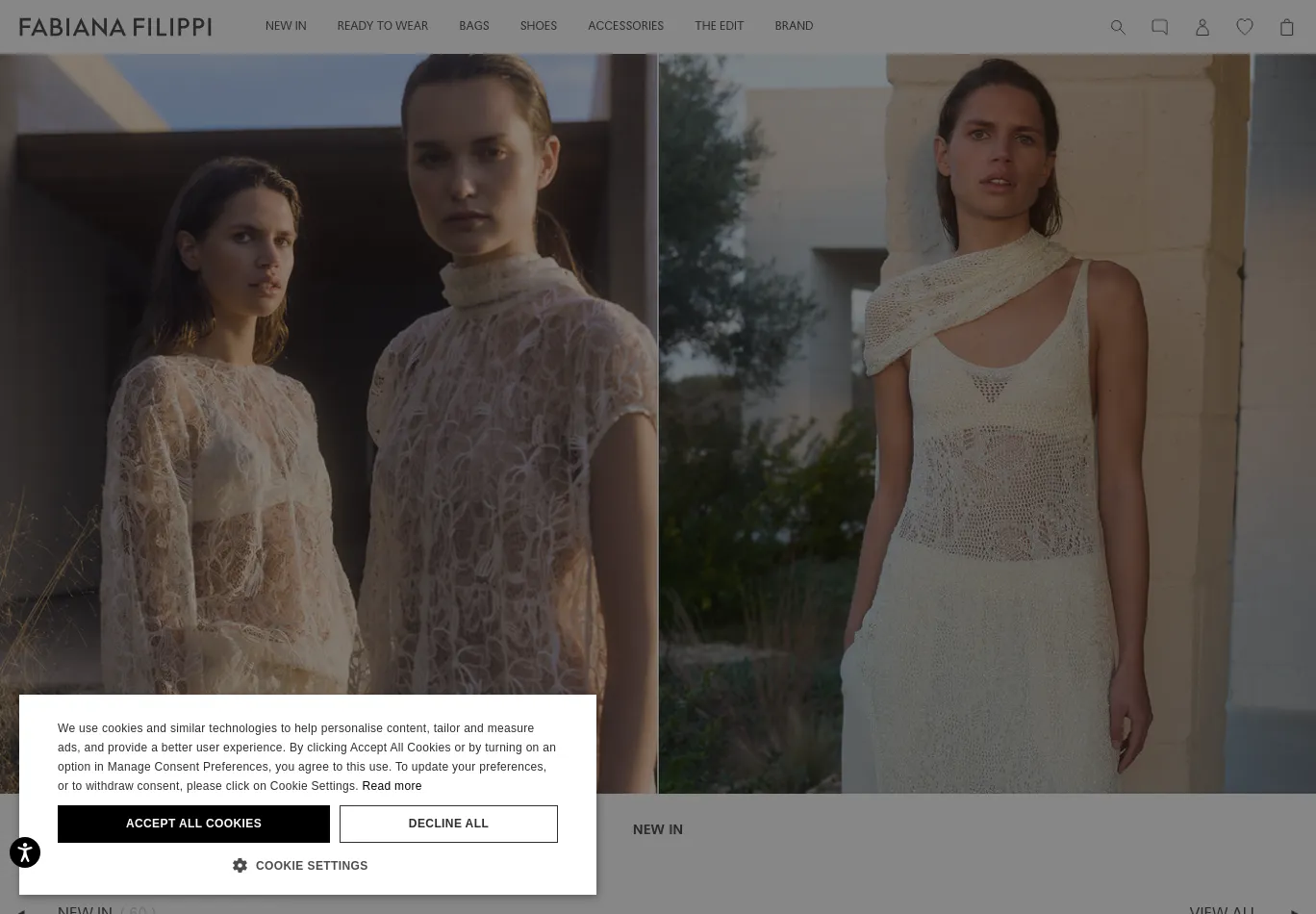Image resolution: width=1316 pixels, height=914 pixels.
Task: Click the Fabiana Filippi logo
Action: [x=114, y=27]
